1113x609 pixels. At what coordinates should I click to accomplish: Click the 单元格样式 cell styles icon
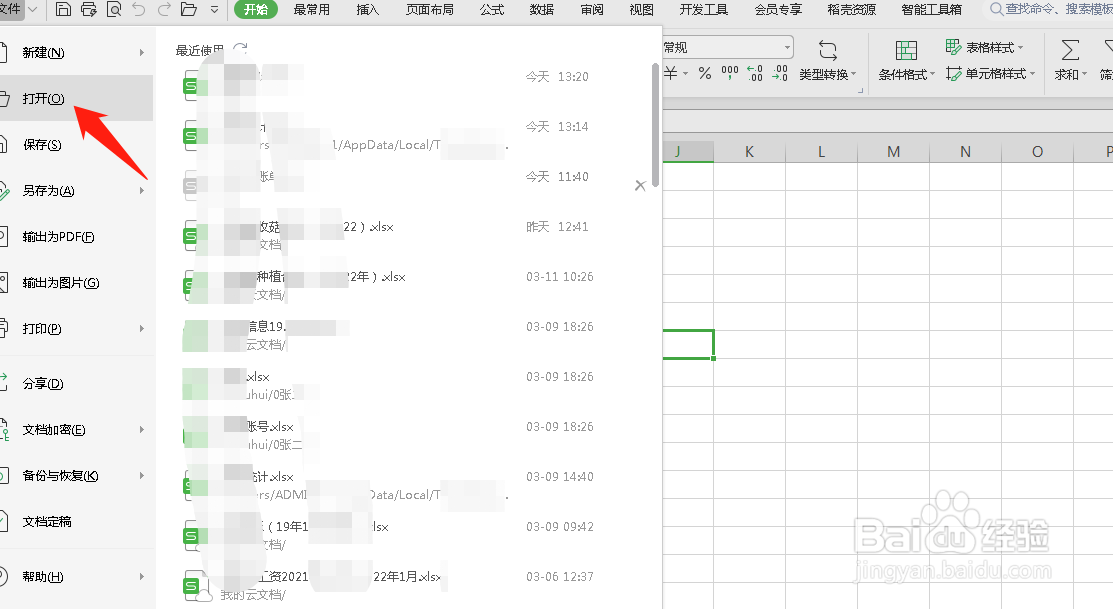[x=990, y=73]
